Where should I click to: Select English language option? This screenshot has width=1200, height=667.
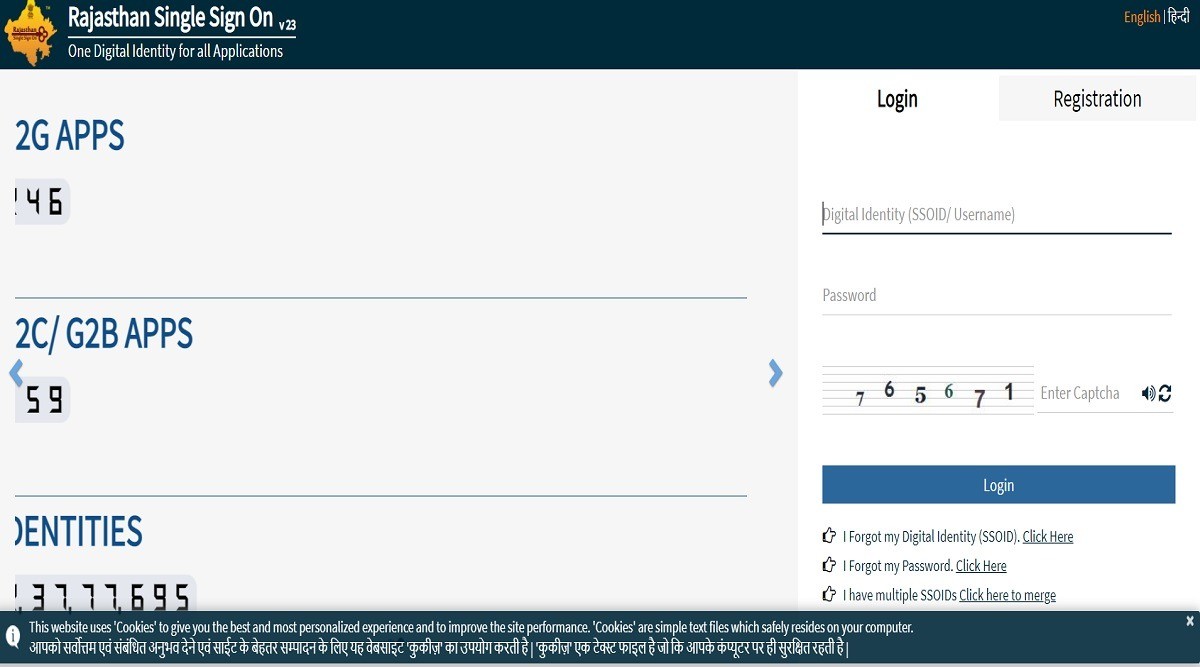click(1141, 17)
